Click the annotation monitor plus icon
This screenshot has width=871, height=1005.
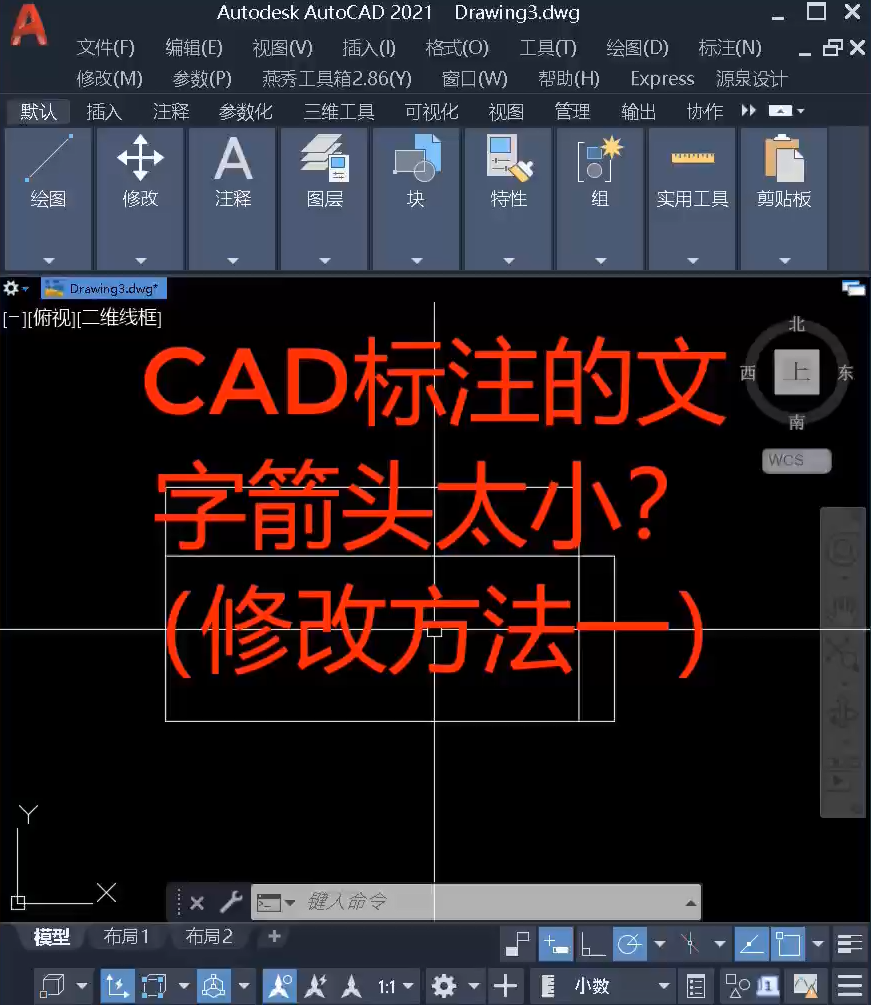(505, 986)
